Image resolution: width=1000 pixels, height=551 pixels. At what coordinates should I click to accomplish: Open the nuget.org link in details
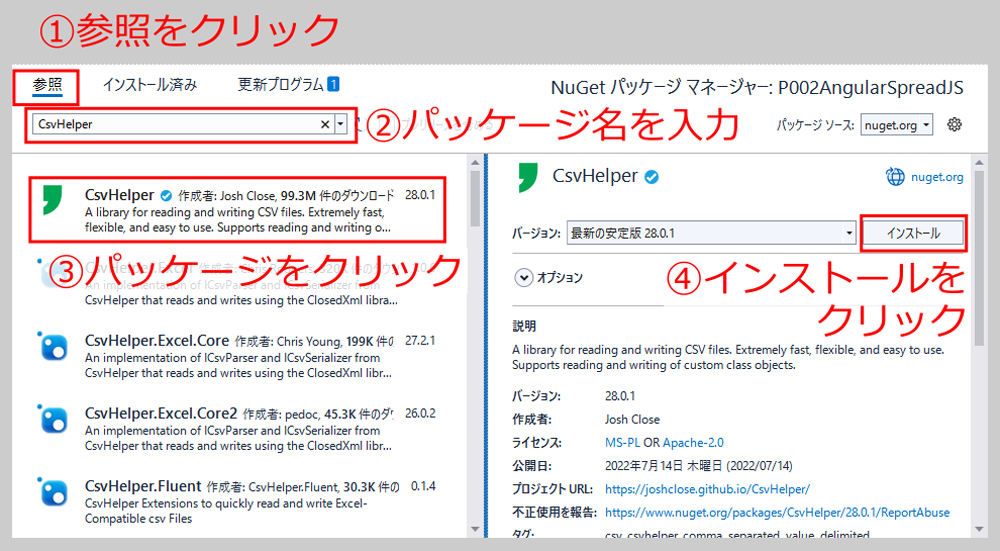point(937,177)
